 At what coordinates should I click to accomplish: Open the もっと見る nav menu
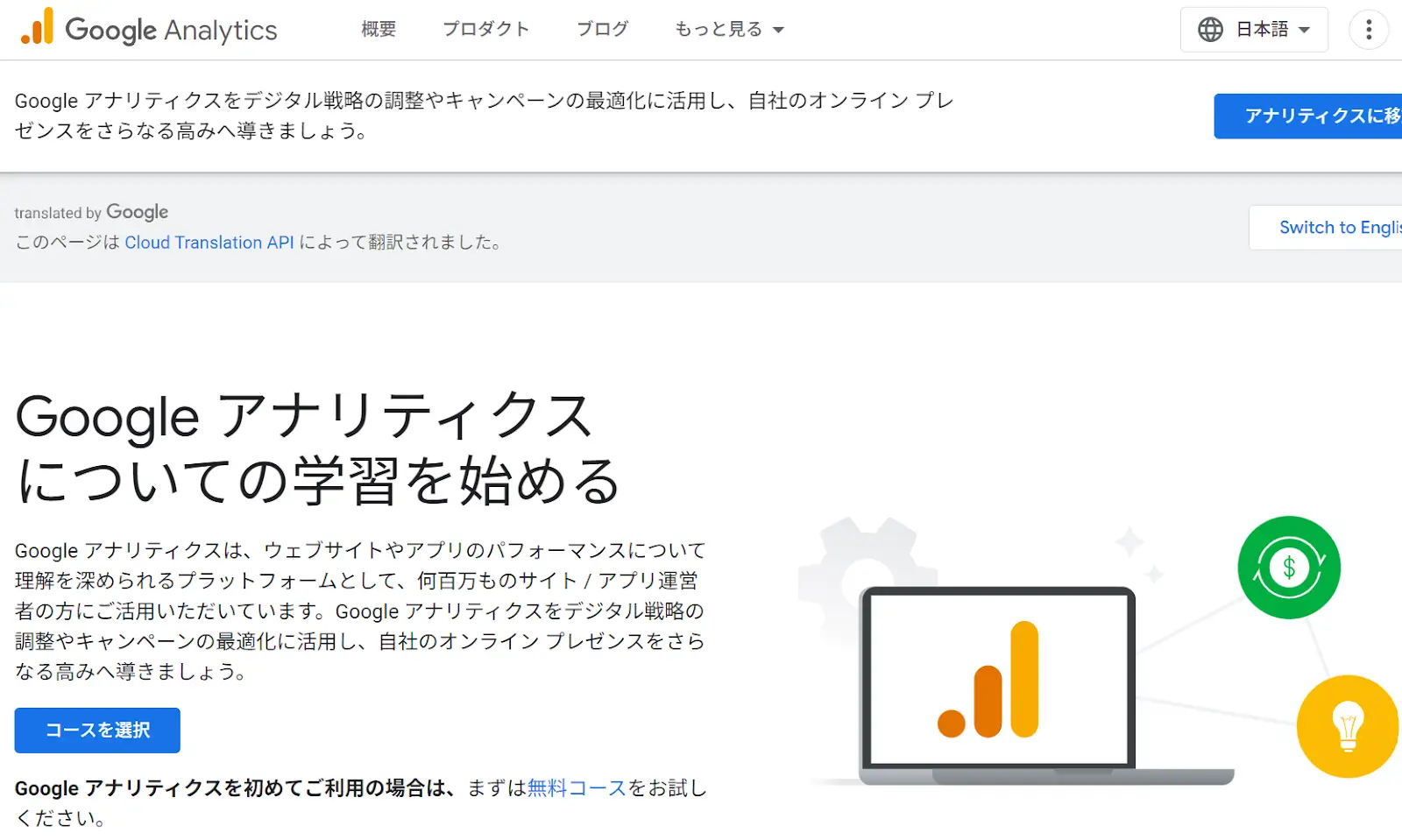[x=729, y=29]
